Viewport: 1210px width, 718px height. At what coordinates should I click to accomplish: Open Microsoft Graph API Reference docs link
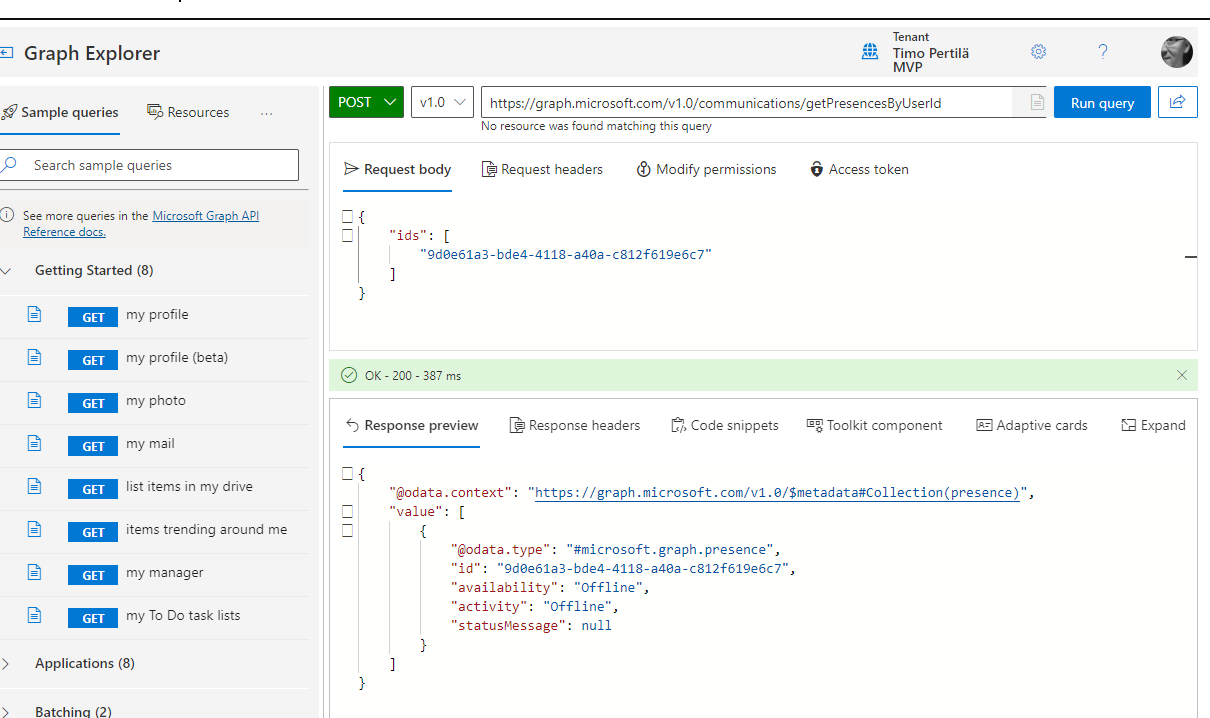coord(205,216)
